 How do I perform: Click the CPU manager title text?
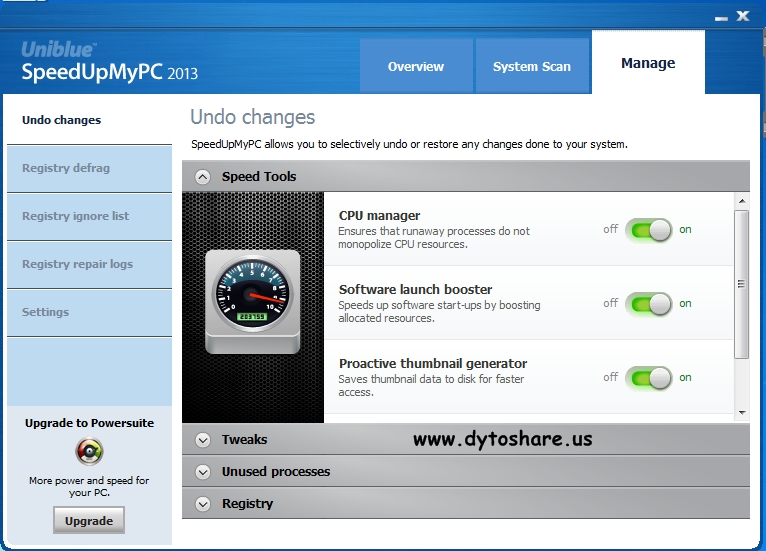(380, 215)
